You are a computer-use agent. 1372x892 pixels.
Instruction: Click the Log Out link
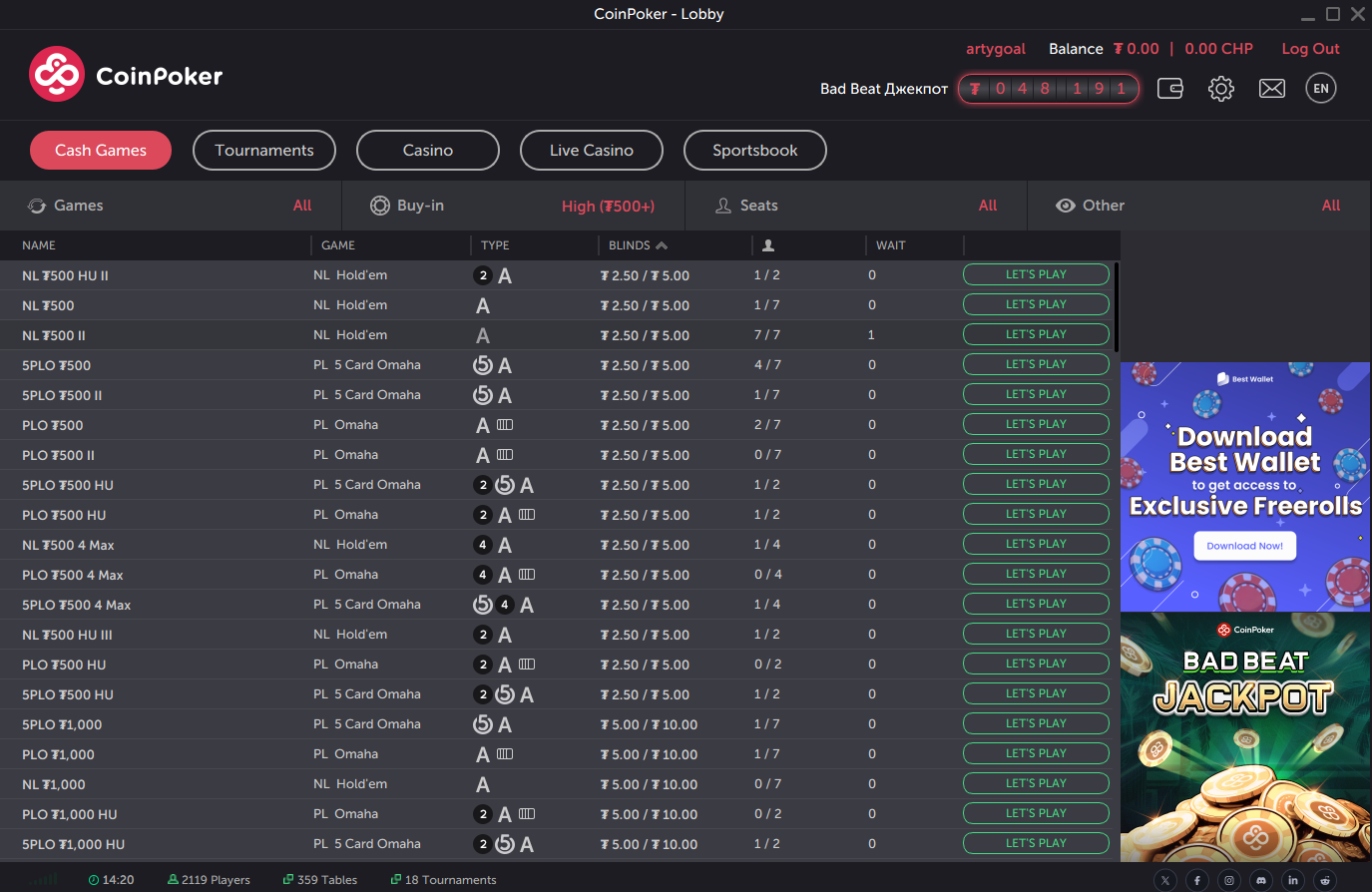1310,49
